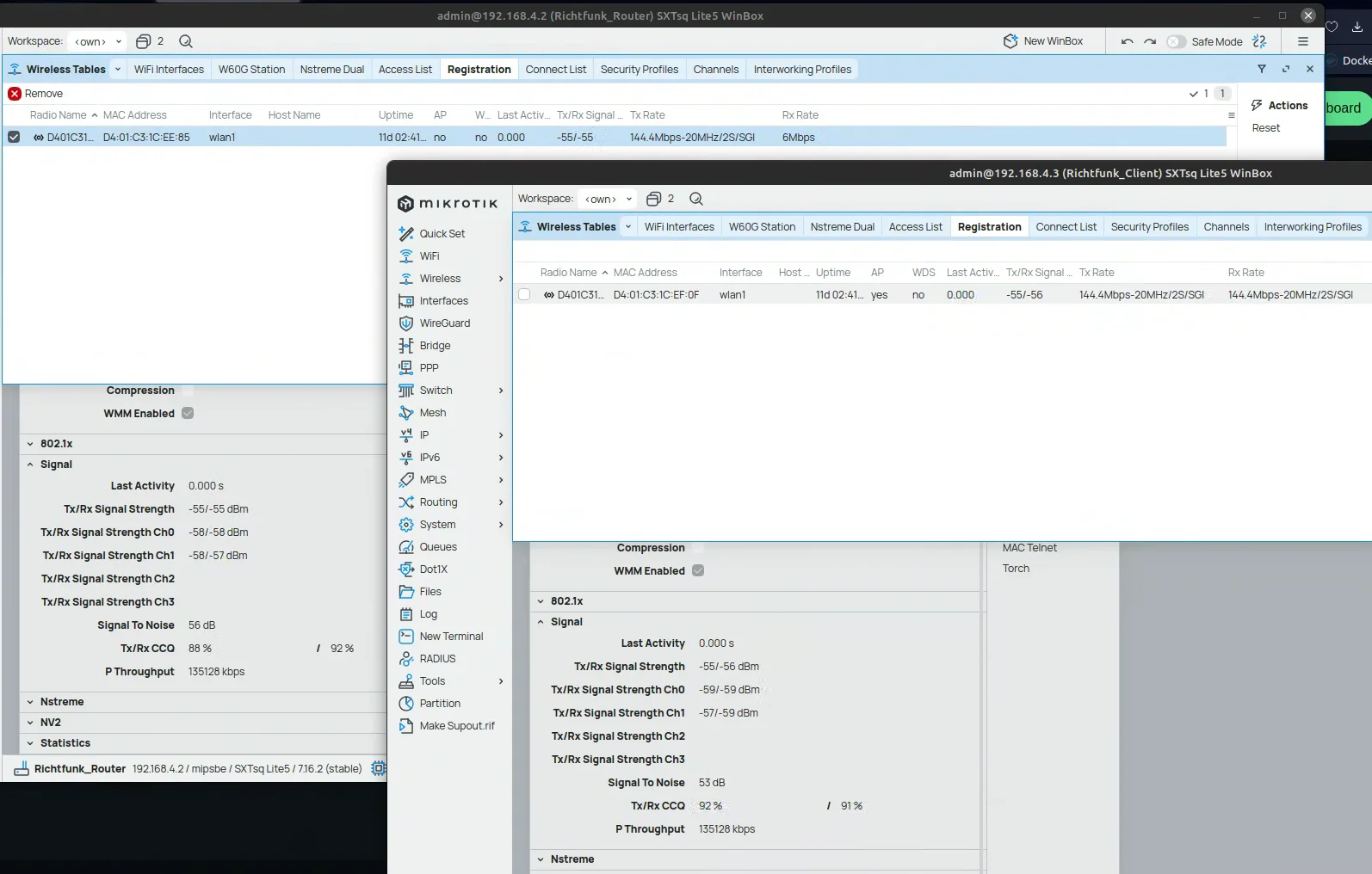Image resolution: width=1372 pixels, height=874 pixels.
Task: Click MikroTik logo in Client window
Action: (448, 204)
